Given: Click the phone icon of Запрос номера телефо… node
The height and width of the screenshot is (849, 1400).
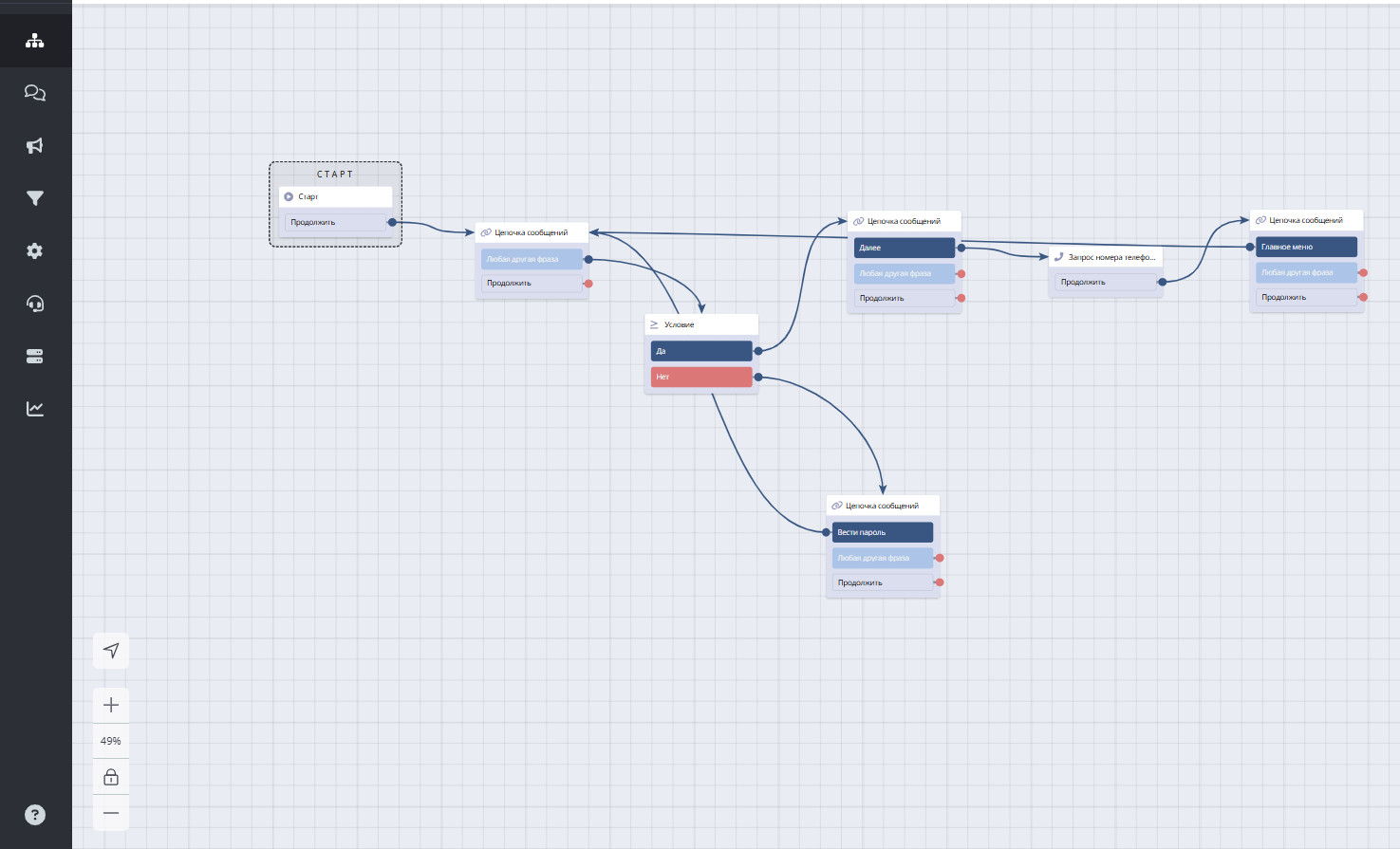Looking at the screenshot, I should 1058,257.
